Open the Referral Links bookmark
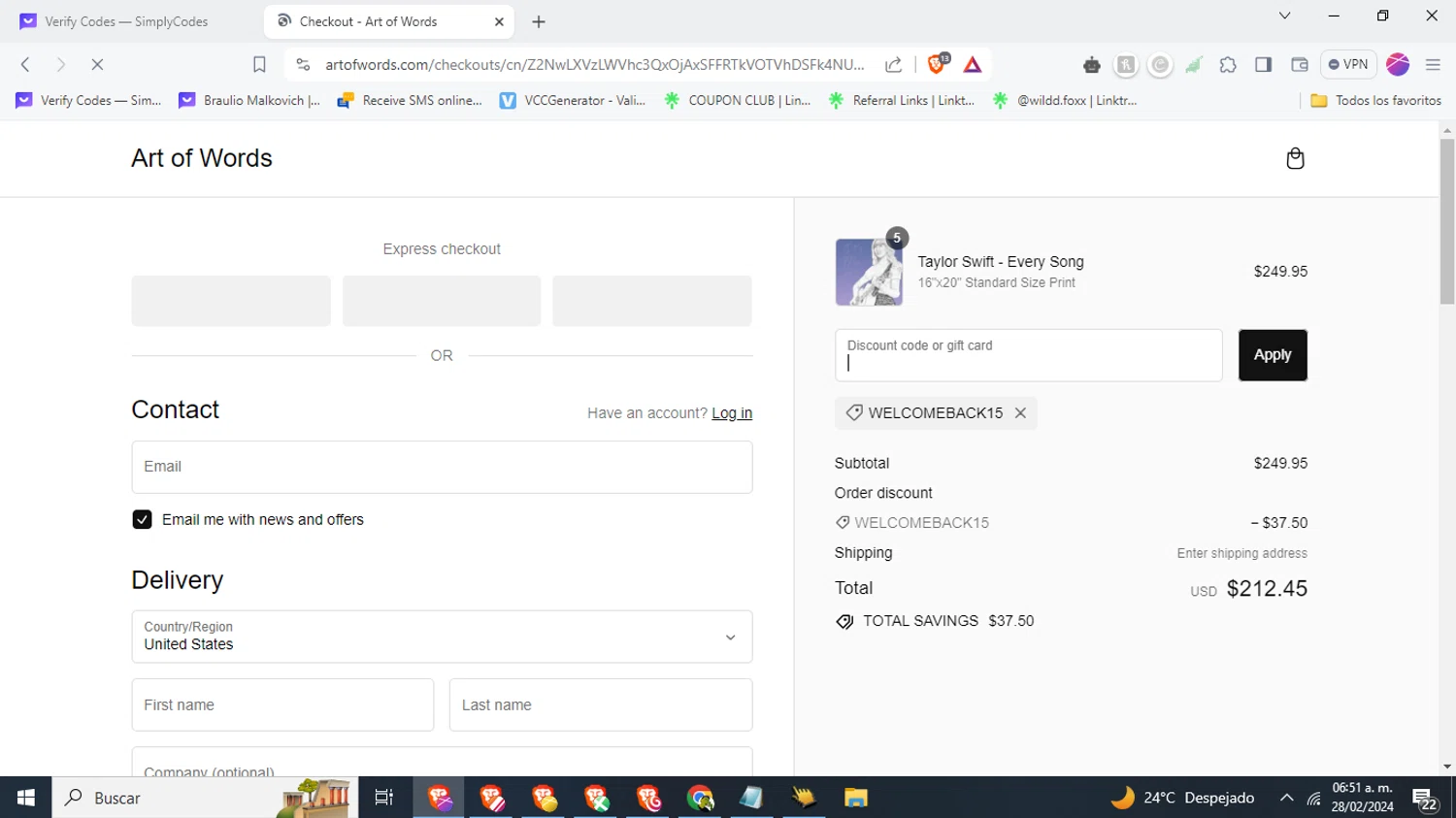Viewport: 1456px width, 818px height. pyautogui.click(x=902, y=100)
